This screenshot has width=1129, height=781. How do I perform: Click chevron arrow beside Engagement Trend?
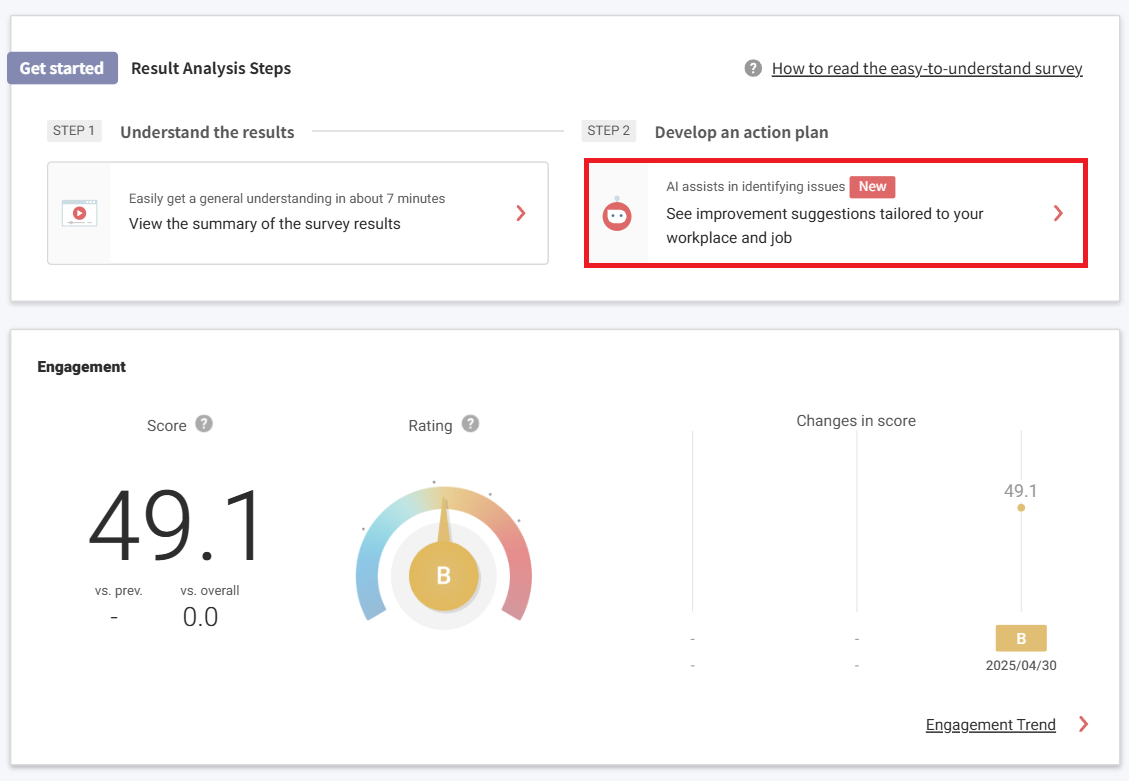click(x=1084, y=724)
